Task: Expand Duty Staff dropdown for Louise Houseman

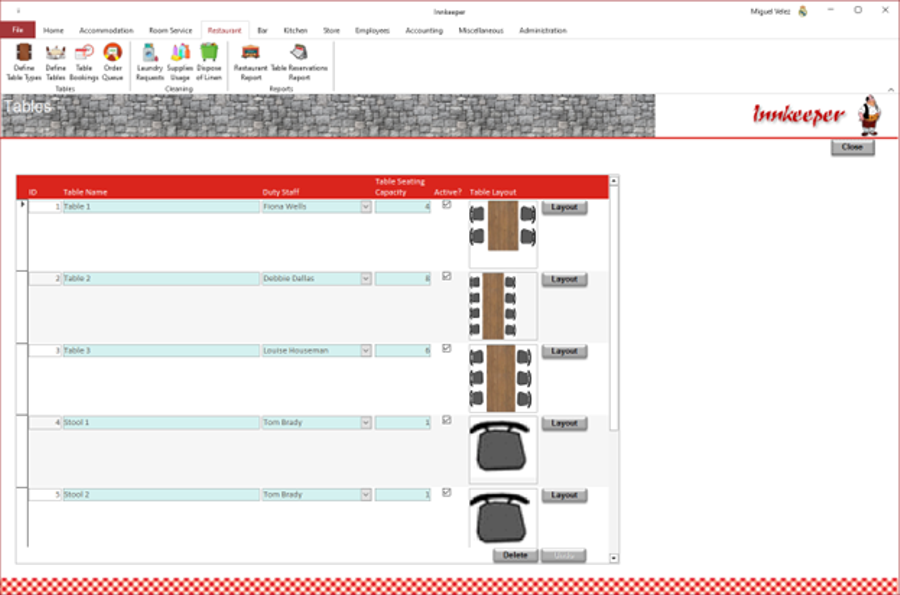Action: click(366, 351)
